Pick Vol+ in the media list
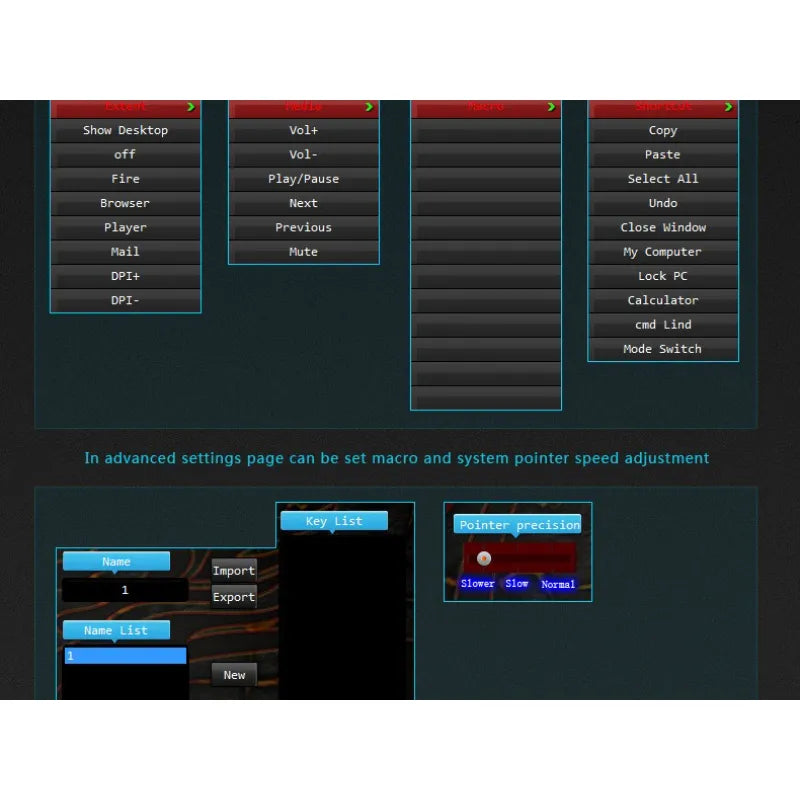 (x=303, y=130)
